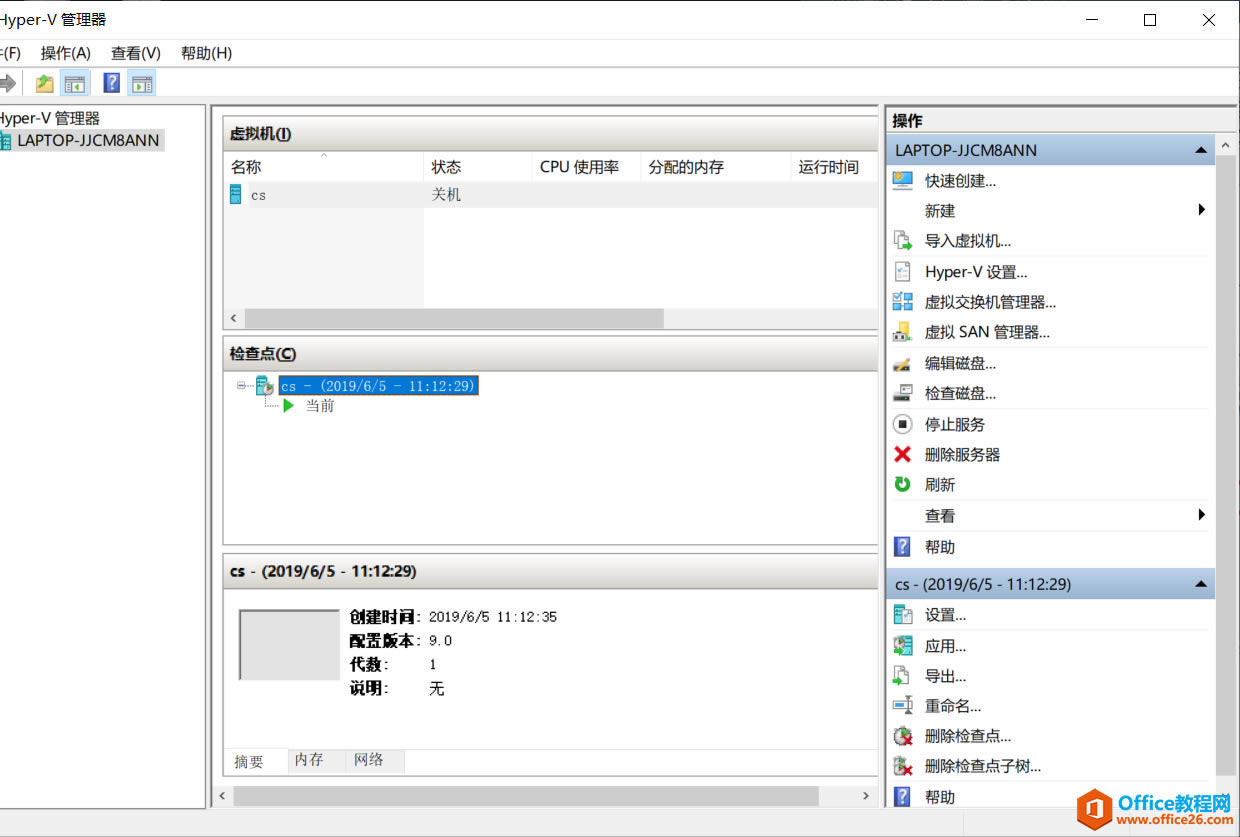This screenshot has width=1240, height=837.
Task: Select Hyper-V 管理器 root tree node
Action: point(50,118)
